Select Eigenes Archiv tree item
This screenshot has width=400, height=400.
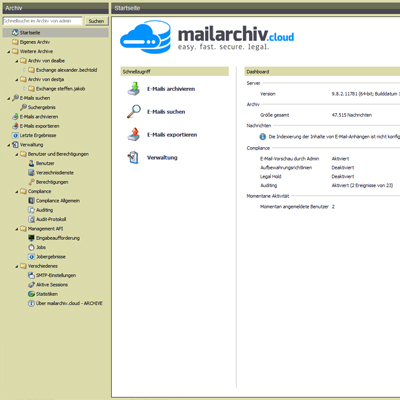click(35, 42)
